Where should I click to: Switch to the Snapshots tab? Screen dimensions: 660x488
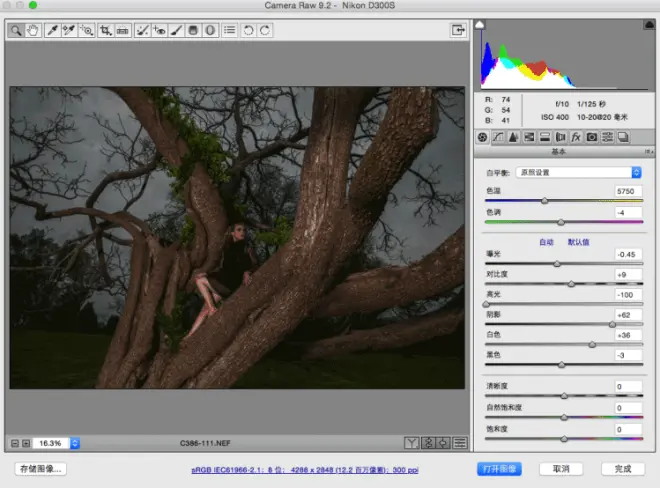pos(623,137)
